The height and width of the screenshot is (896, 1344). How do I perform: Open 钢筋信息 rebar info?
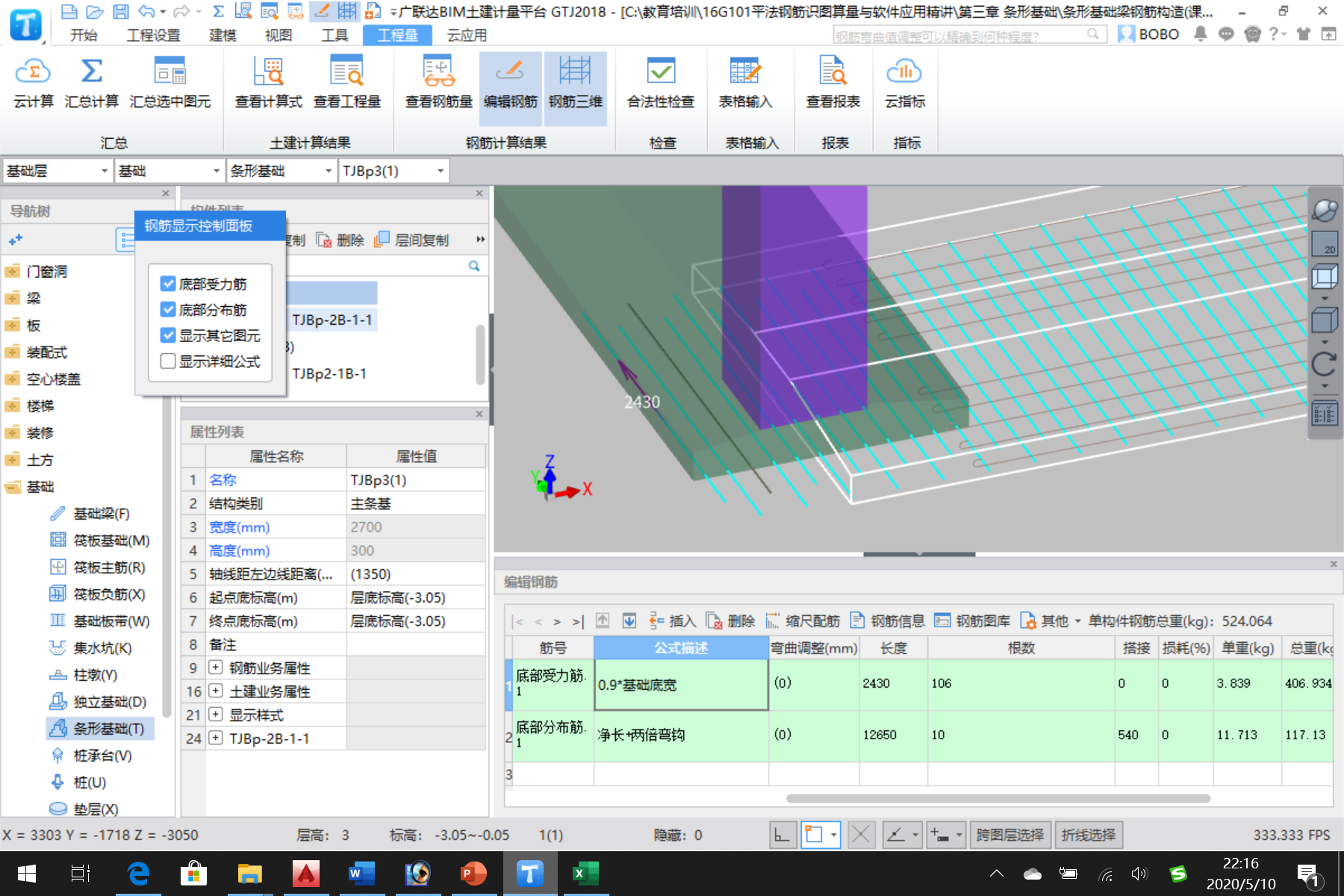888,621
